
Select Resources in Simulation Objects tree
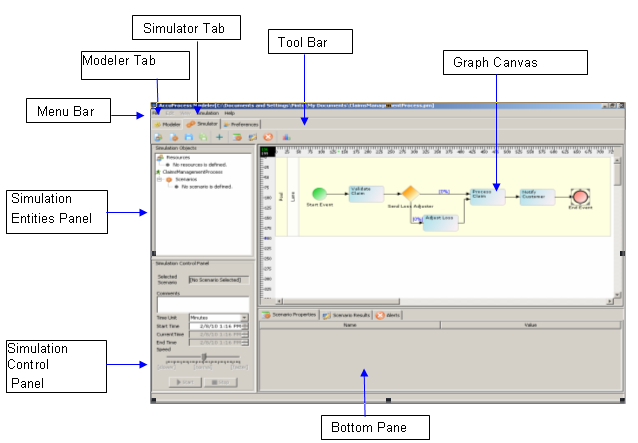tap(177, 157)
